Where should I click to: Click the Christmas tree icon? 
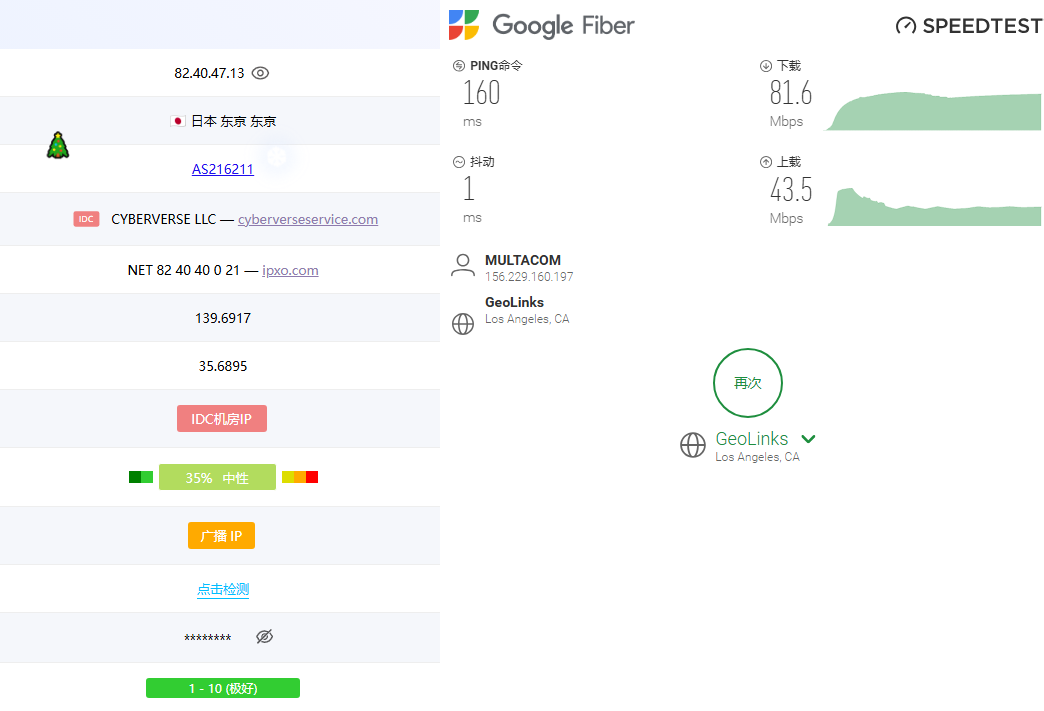tap(58, 146)
